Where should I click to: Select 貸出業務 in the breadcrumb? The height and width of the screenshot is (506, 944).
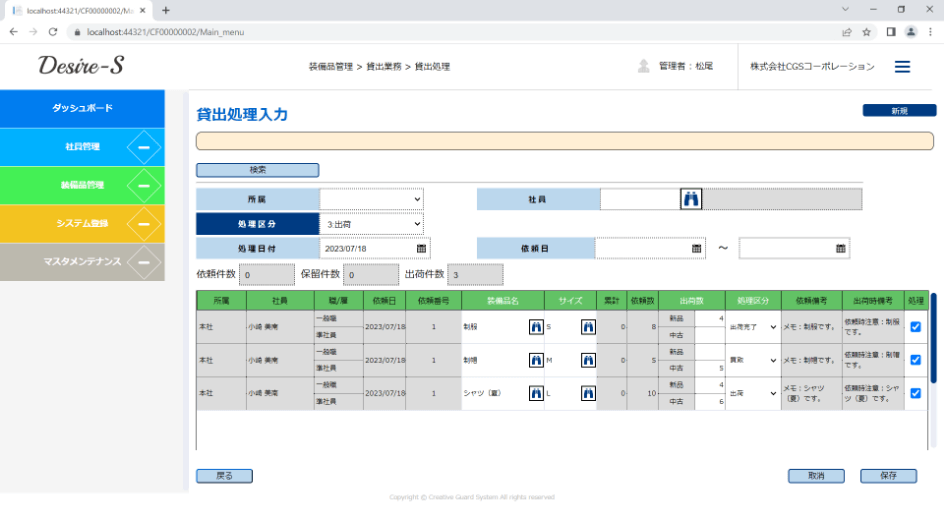[x=384, y=67]
